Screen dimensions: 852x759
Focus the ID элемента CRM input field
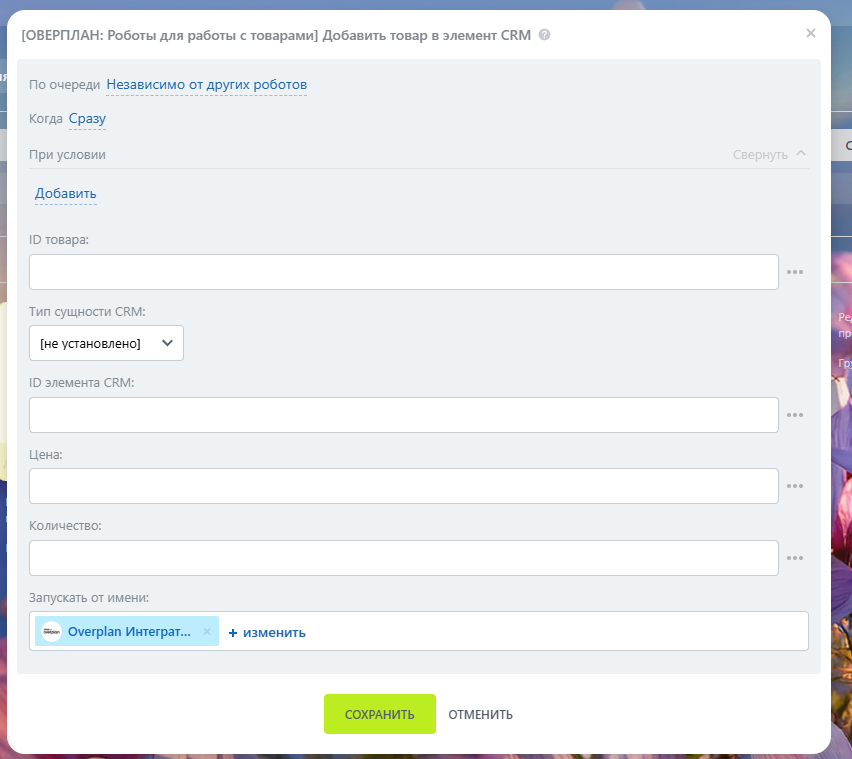coord(403,415)
